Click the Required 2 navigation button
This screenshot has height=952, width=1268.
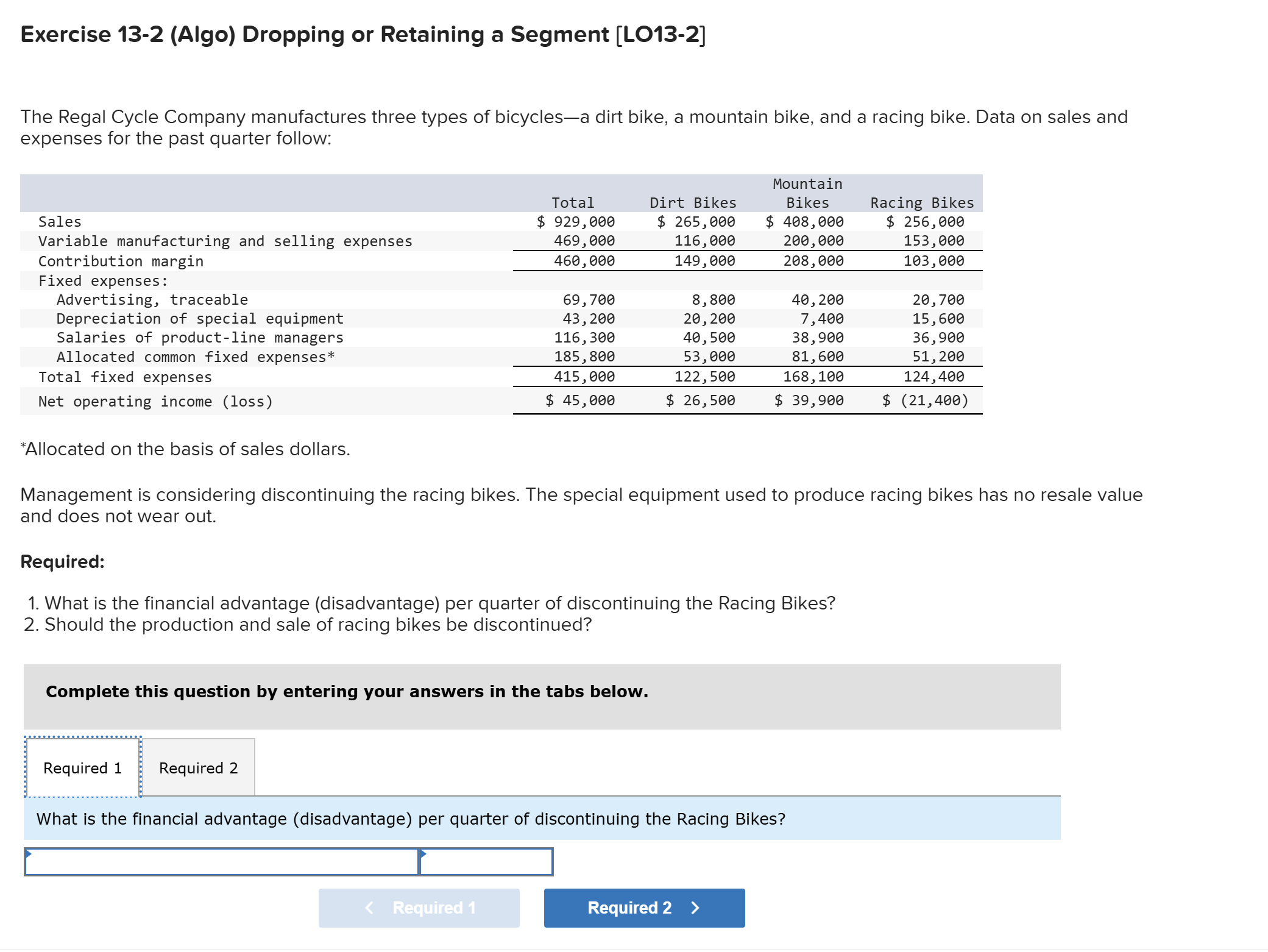click(643, 908)
